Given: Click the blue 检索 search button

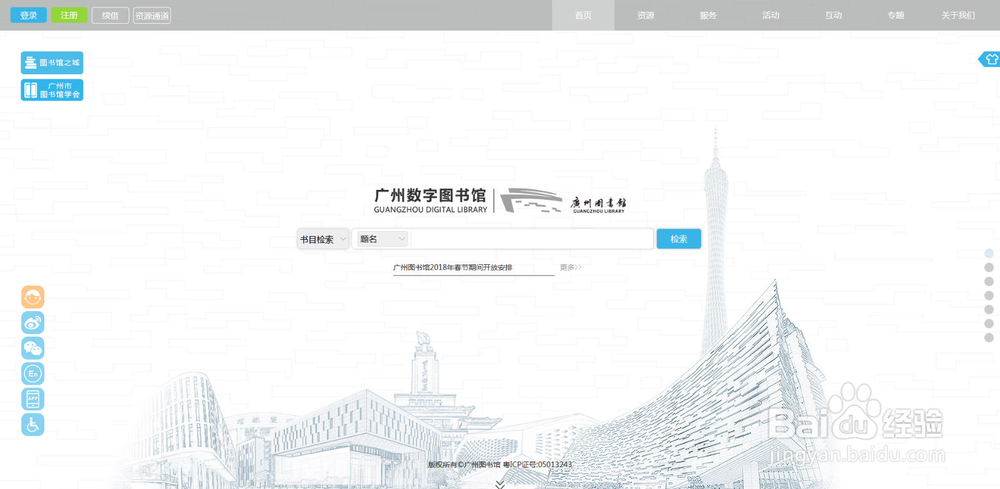Looking at the screenshot, I should click(x=679, y=239).
